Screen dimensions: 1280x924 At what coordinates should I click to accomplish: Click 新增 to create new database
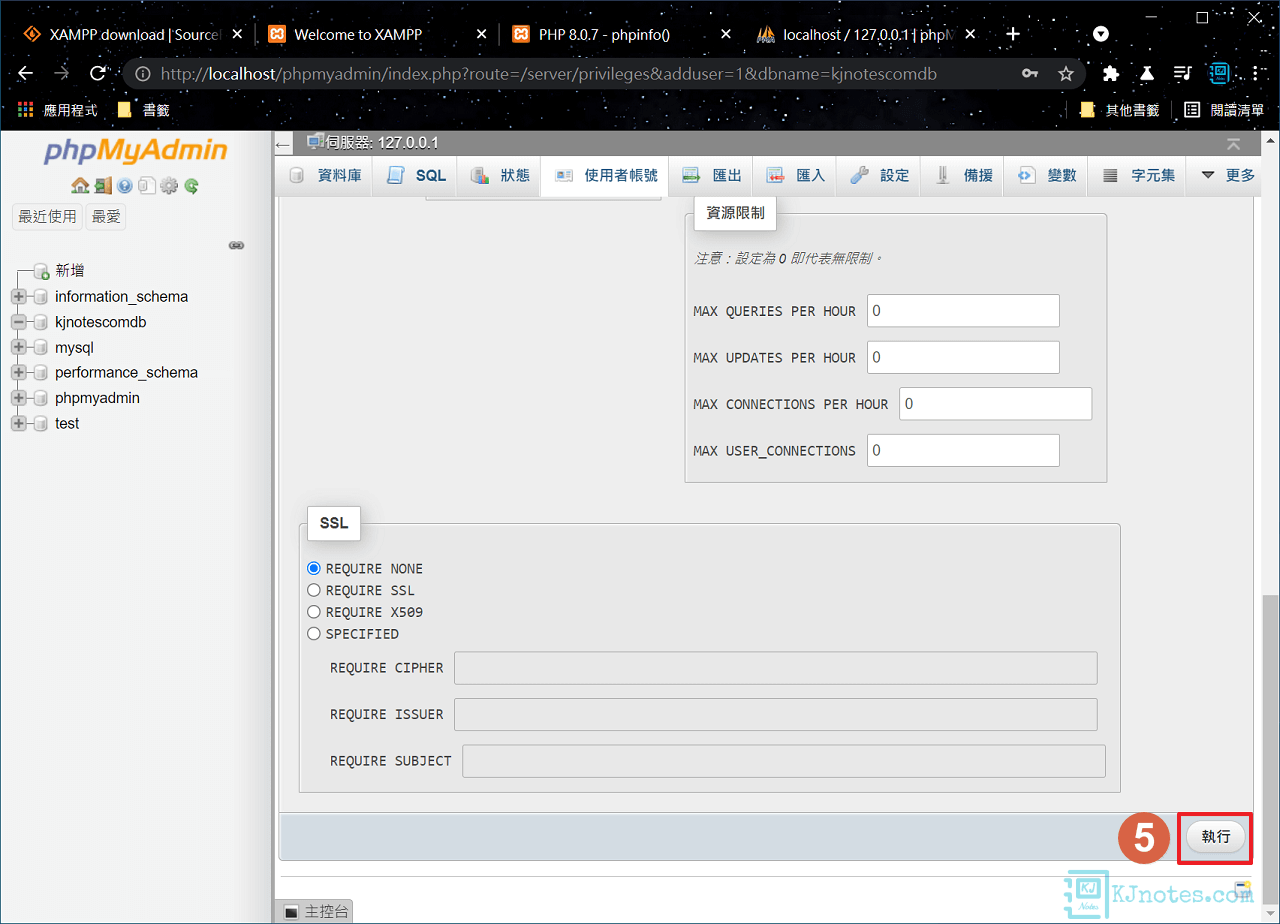70,271
